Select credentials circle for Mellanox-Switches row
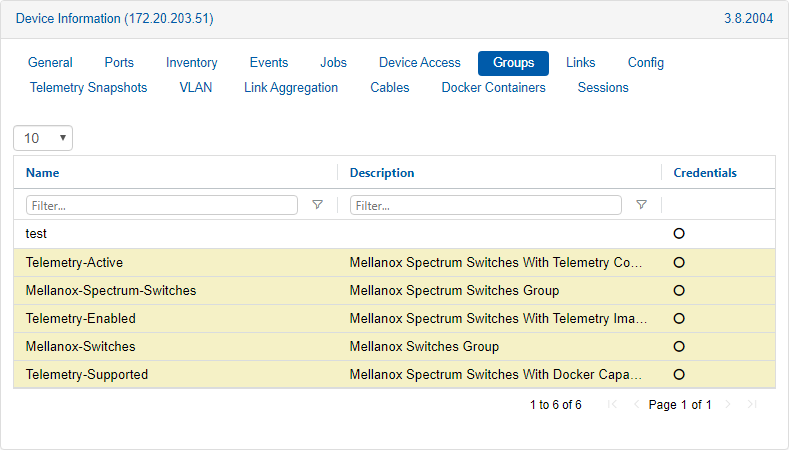The width and height of the screenshot is (789, 450). 679,347
